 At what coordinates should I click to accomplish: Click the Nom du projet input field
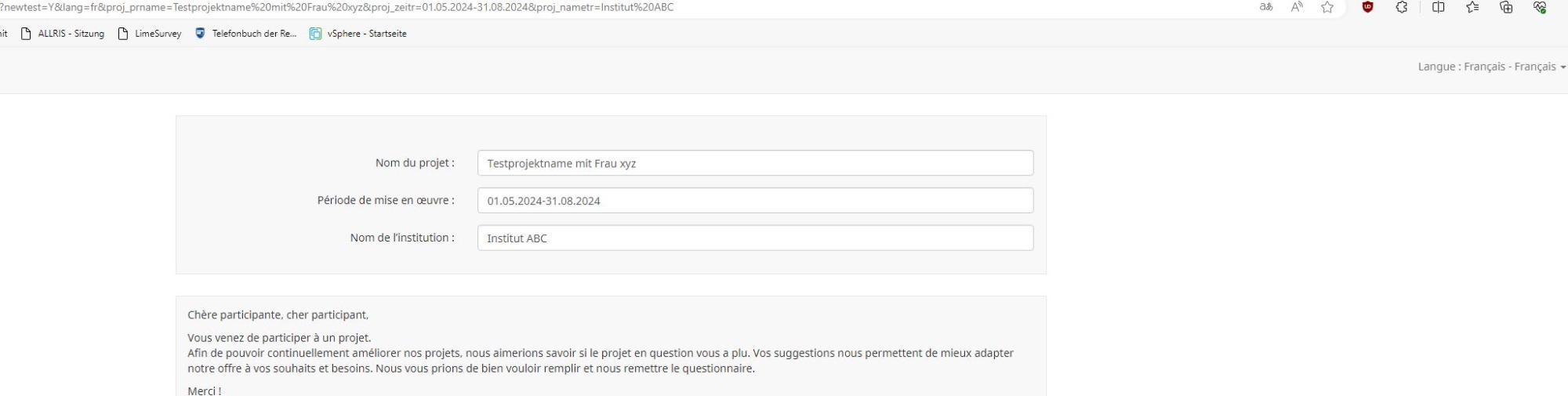click(755, 163)
